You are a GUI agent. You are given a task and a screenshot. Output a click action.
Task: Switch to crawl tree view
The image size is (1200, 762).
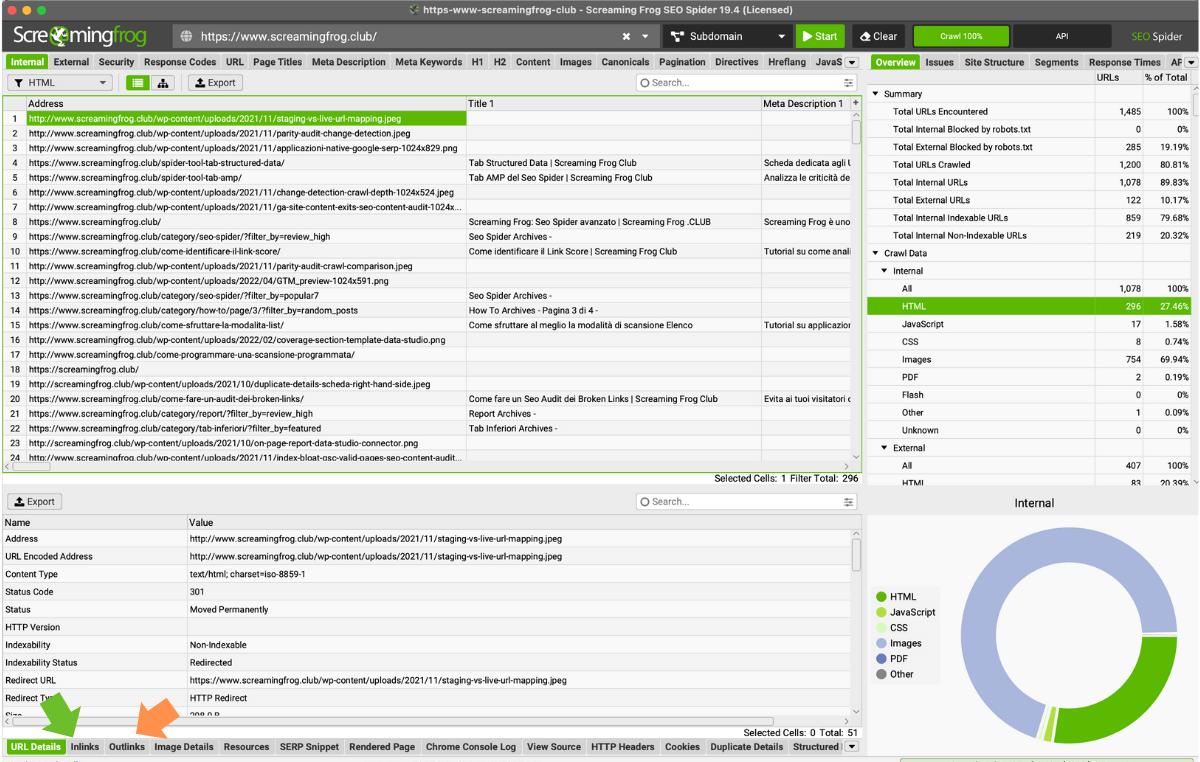pyautogui.click(x=163, y=82)
